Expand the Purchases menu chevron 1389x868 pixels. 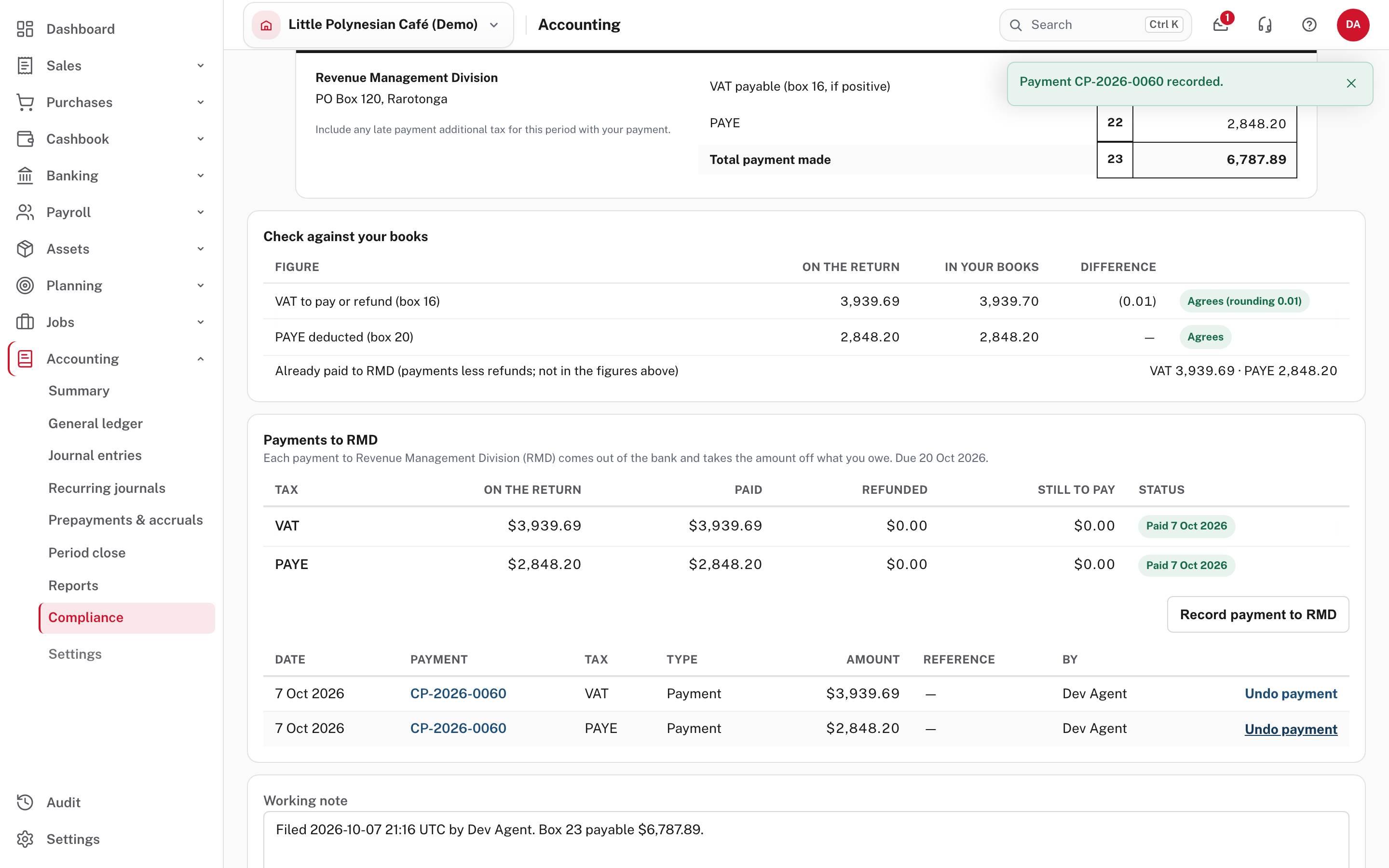(200, 102)
